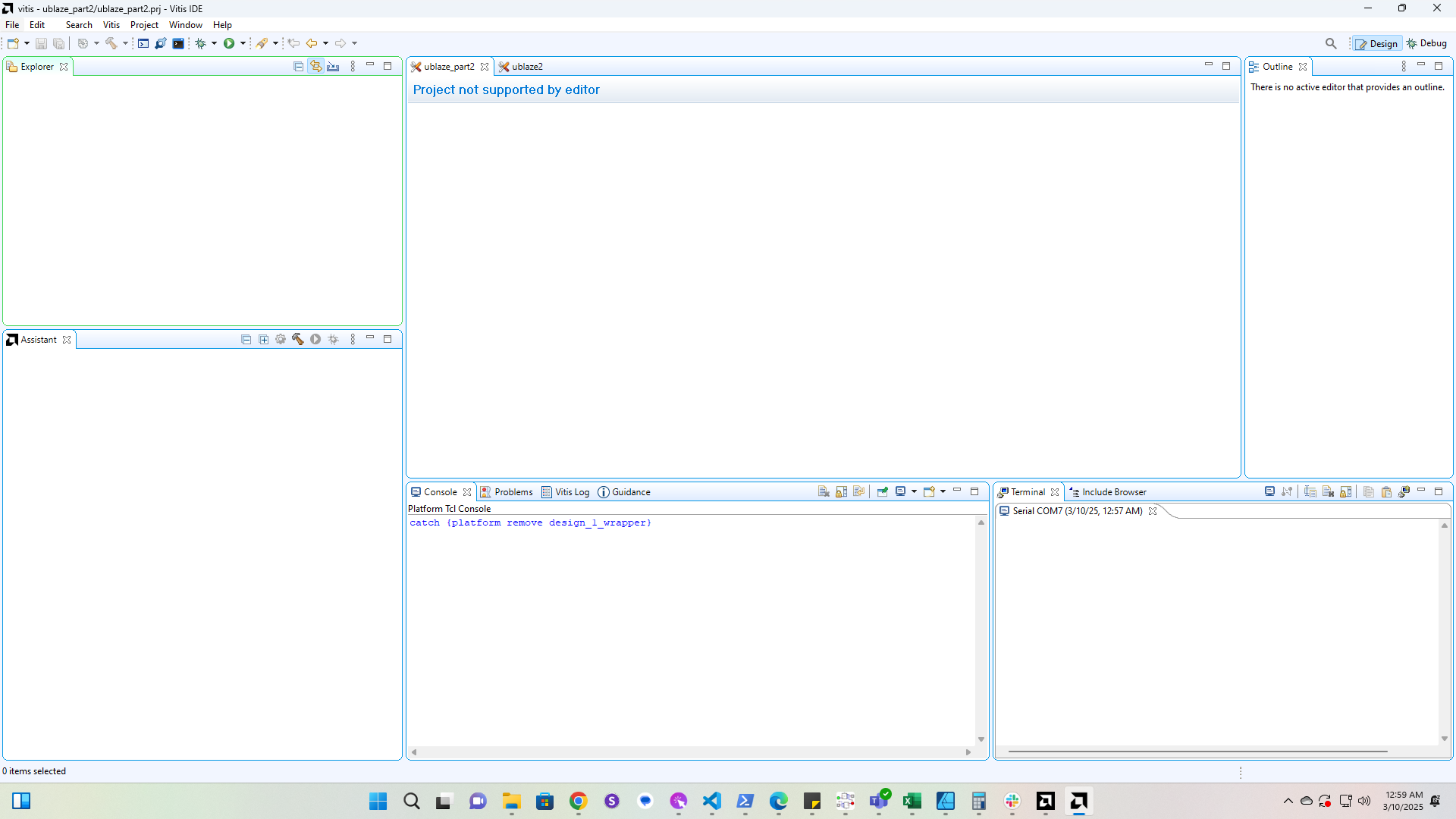Collapse All in the Explorer panel

pos(298,67)
